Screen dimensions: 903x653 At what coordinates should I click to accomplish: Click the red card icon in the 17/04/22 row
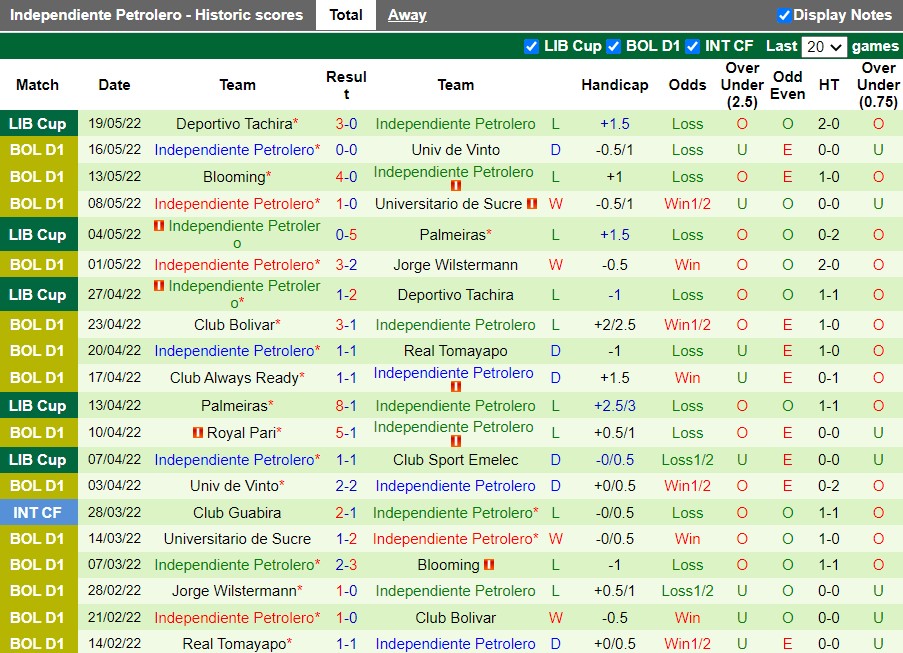click(x=456, y=386)
